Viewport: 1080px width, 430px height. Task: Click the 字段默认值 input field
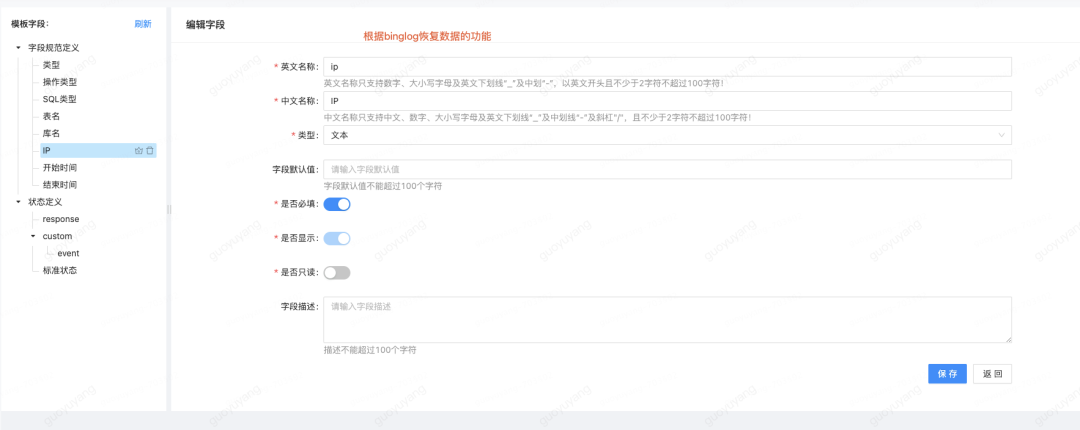click(x=667, y=170)
